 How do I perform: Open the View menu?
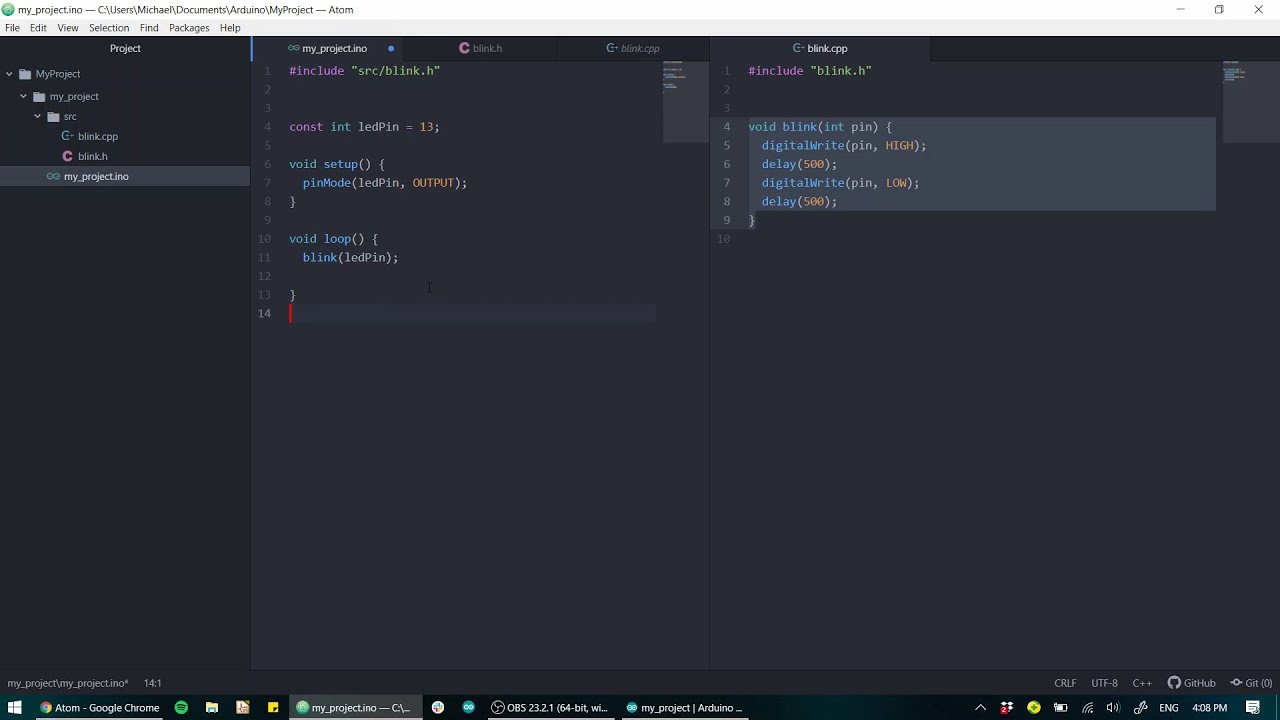point(68,28)
